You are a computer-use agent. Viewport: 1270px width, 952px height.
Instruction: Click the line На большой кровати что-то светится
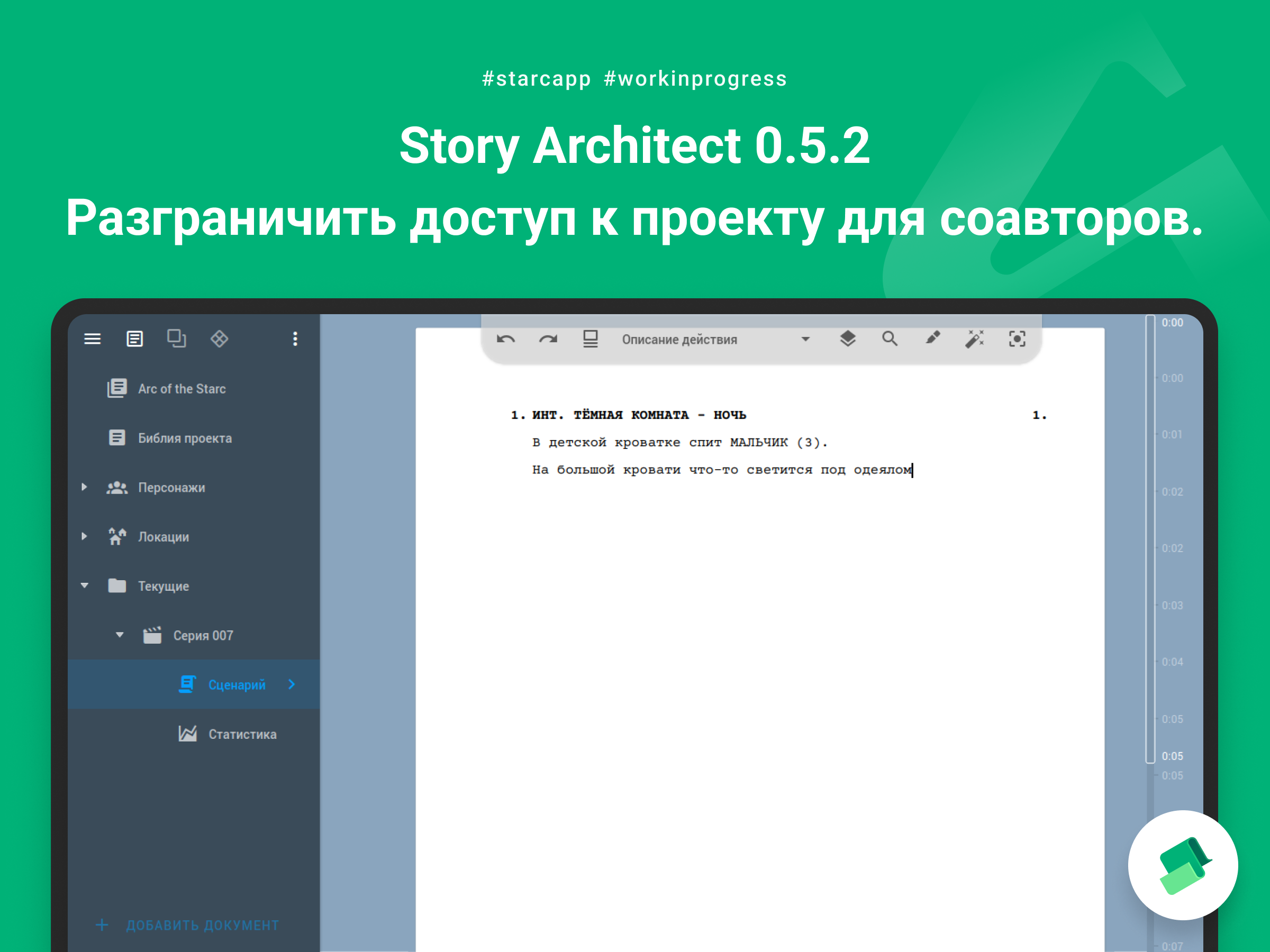pos(722,470)
